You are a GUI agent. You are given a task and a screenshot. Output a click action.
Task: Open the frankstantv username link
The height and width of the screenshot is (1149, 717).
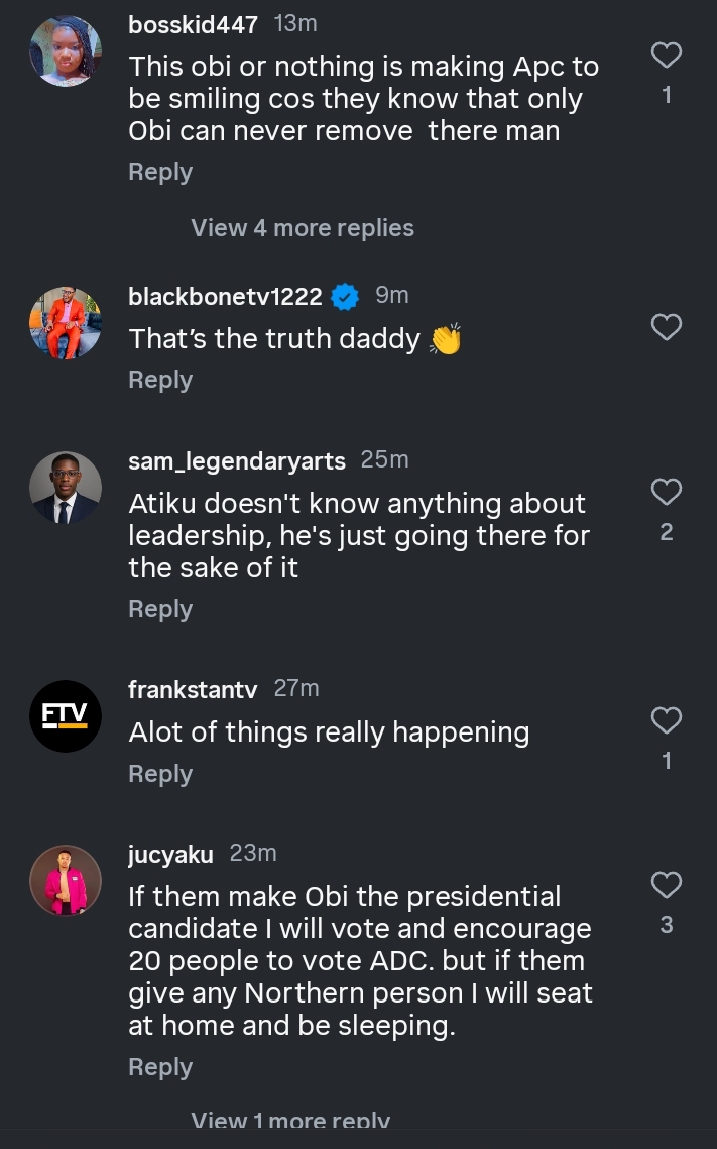point(193,689)
